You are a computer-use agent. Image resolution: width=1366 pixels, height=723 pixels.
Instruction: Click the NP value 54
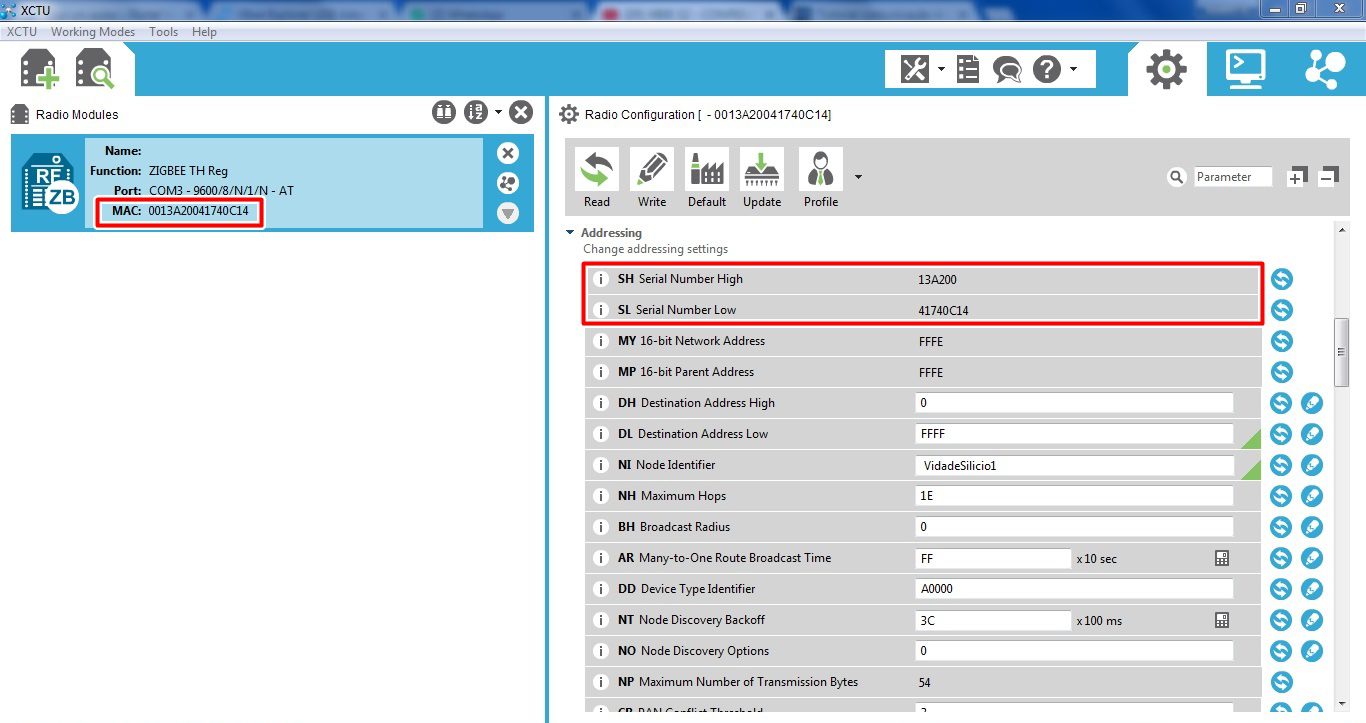coord(924,682)
